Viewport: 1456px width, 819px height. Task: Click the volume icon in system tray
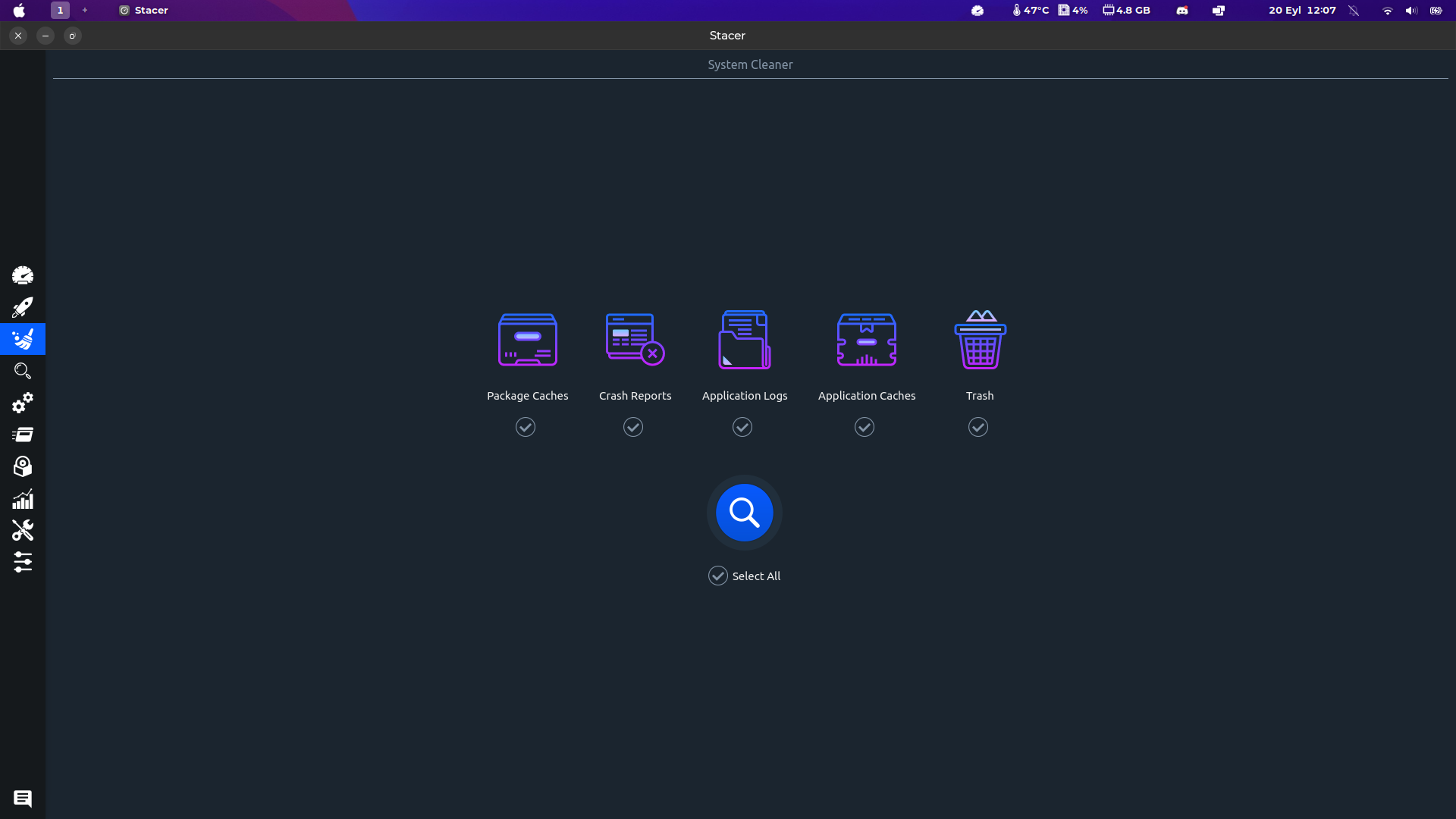(x=1410, y=11)
